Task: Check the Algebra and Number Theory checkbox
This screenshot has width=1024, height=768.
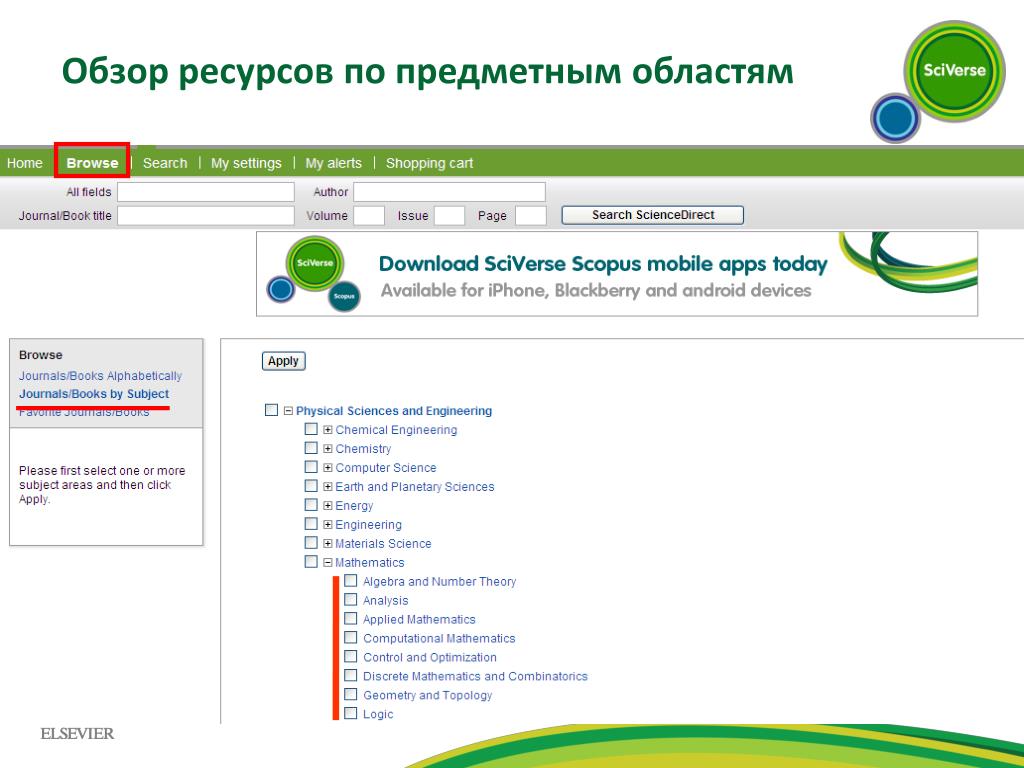Action: click(x=351, y=581)
